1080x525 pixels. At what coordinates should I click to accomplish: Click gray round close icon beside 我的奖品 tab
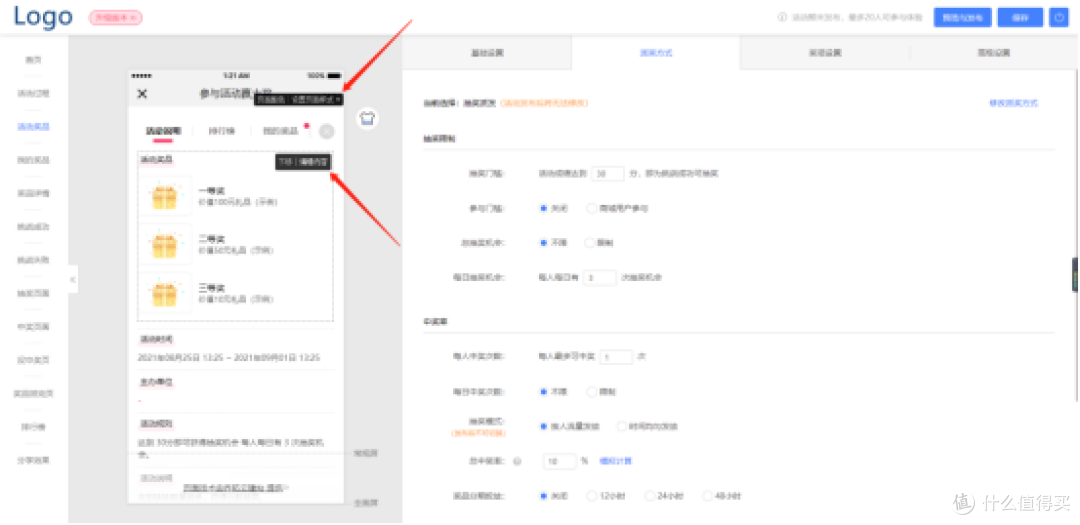[x=327, y=132]
